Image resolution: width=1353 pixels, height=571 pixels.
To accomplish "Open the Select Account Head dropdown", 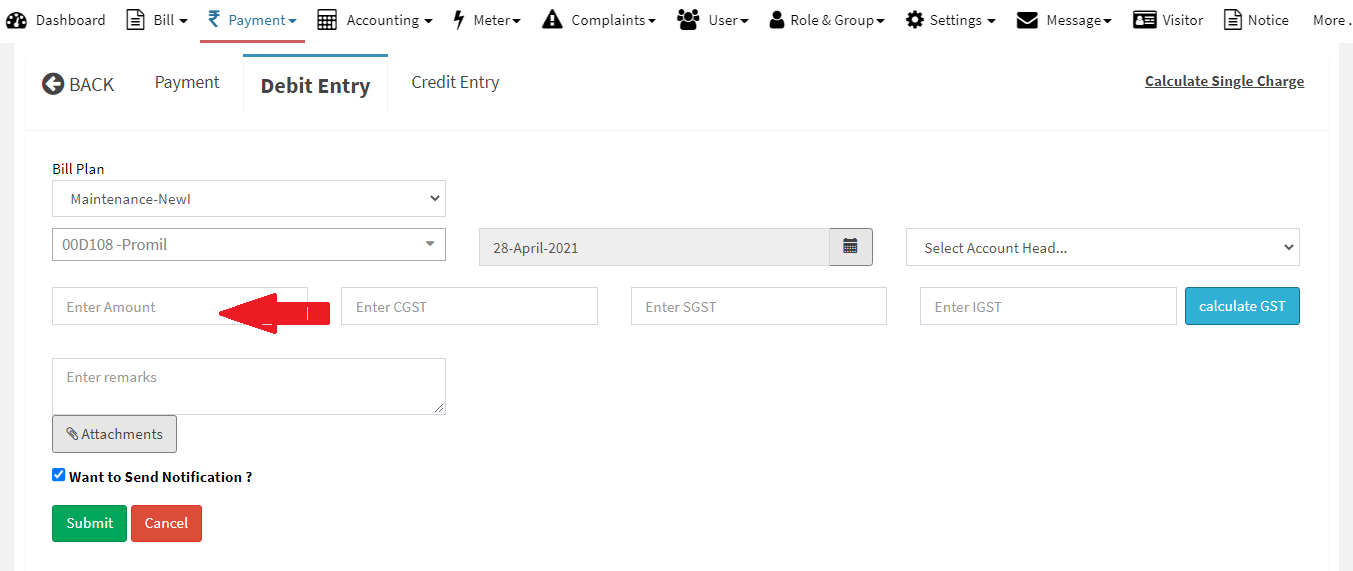I will (1102, 248).
